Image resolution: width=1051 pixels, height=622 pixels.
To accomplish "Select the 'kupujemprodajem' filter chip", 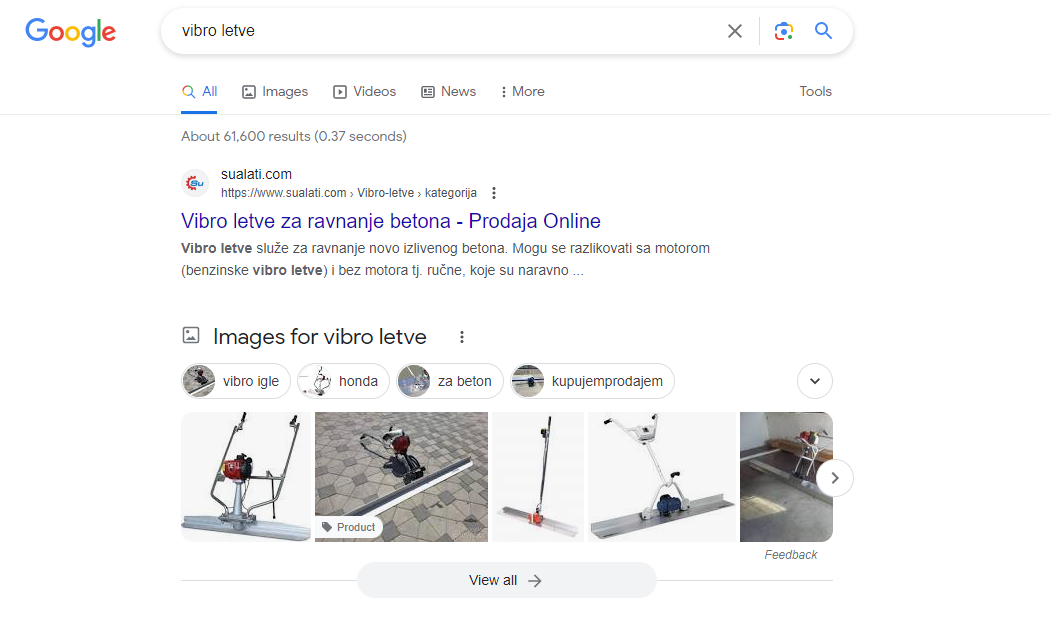I will click(593, 381).
